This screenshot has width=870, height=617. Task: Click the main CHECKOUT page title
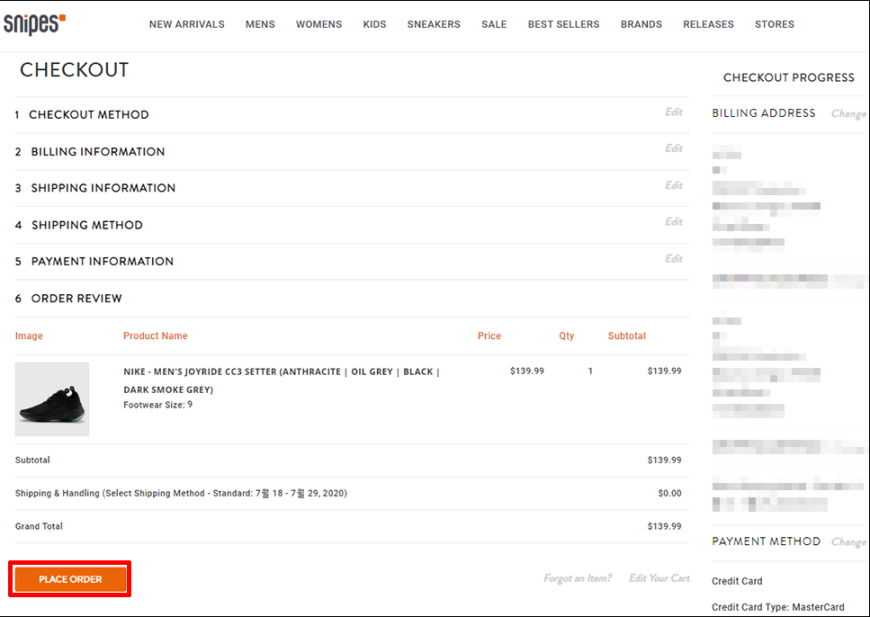[x=74, y=70]
